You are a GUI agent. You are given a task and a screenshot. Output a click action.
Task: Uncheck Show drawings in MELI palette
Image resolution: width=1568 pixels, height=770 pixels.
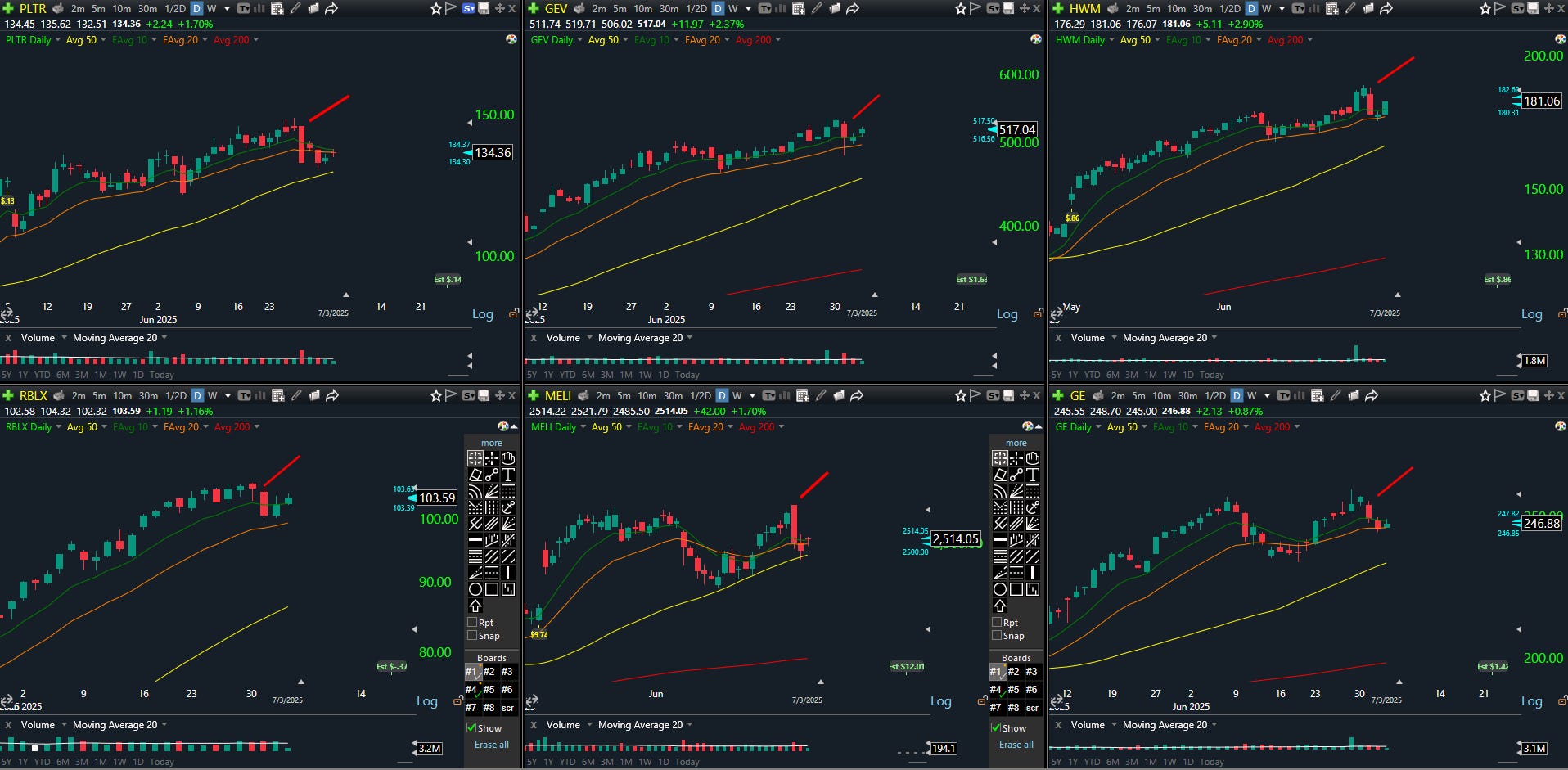(x=996, y=727)
